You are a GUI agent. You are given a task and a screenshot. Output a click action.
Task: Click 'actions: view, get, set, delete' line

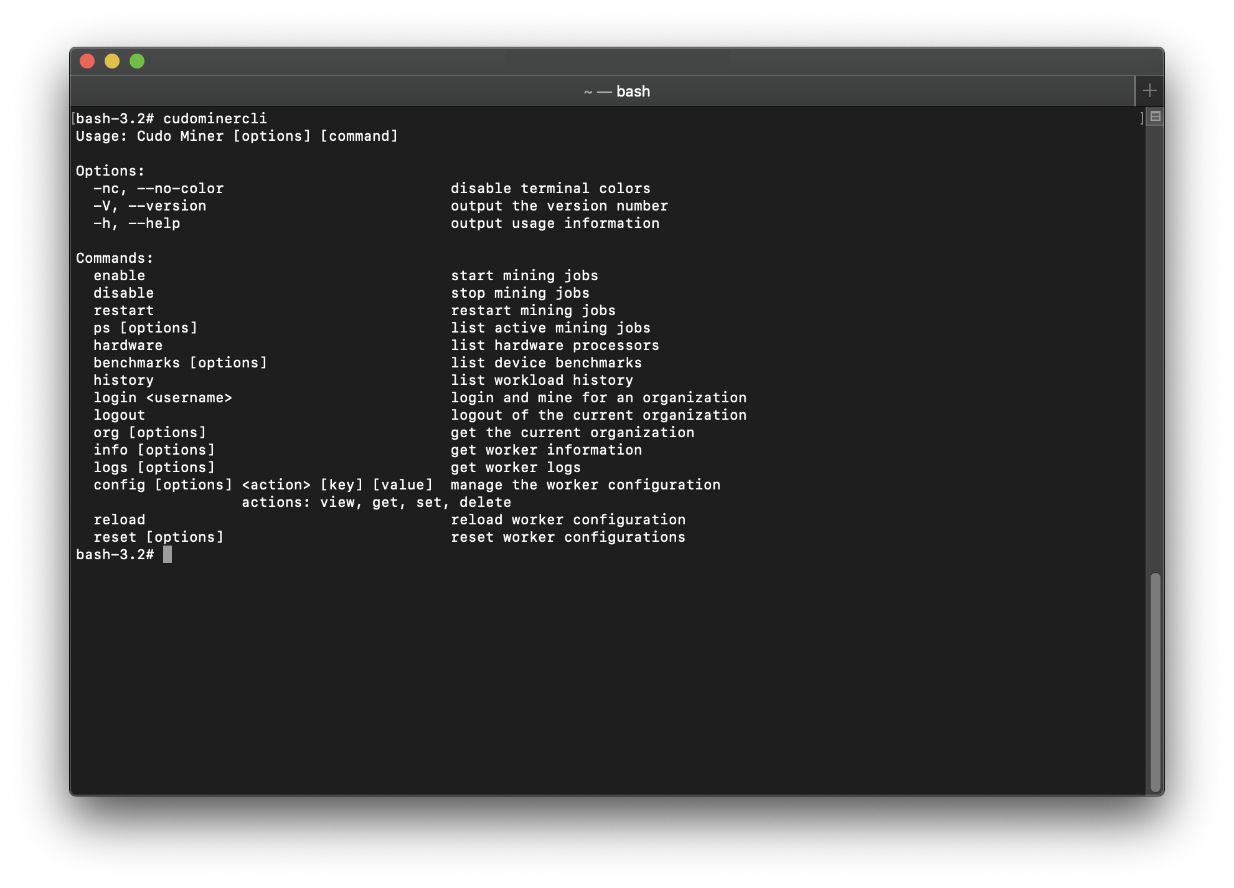click(376, 502)
